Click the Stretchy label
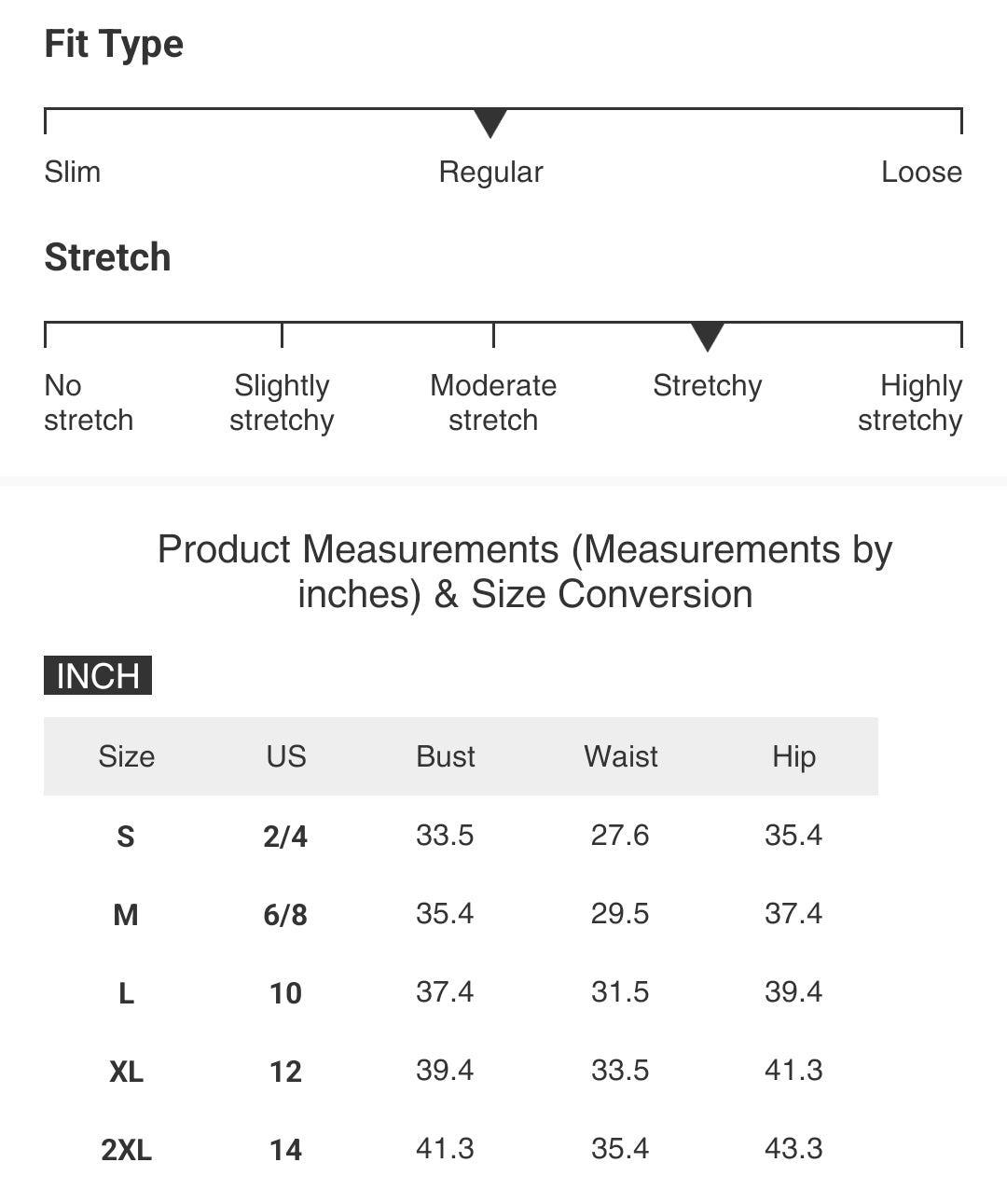 pos(708,387)
